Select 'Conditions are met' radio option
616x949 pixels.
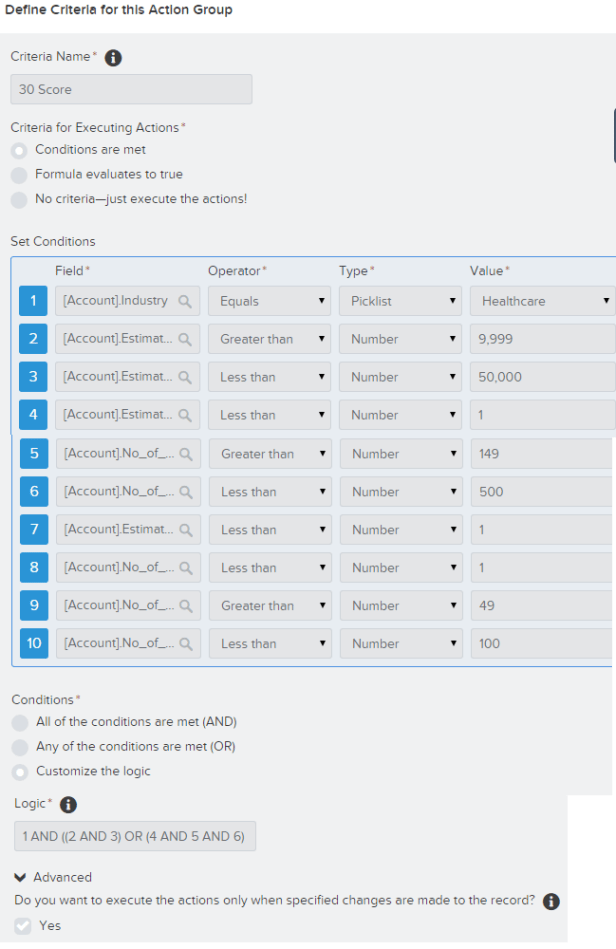19,150
